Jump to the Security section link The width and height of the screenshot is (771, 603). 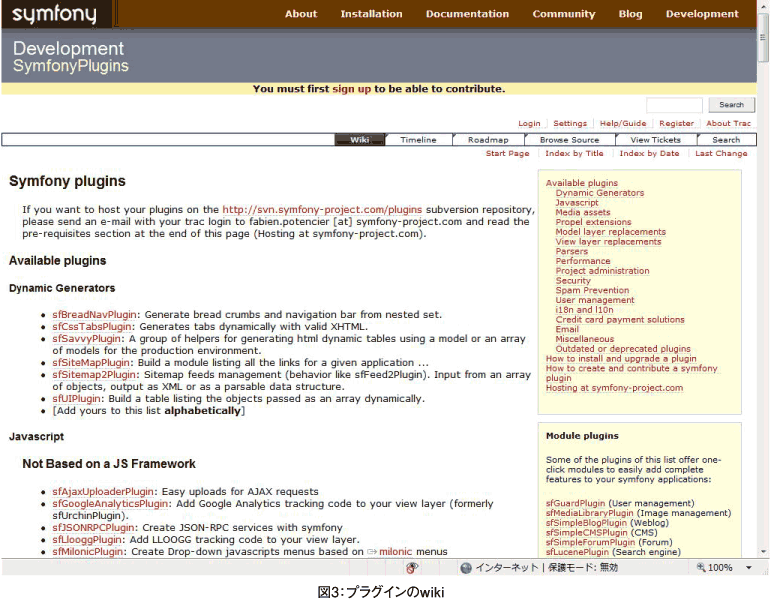(x=573, y=280)
